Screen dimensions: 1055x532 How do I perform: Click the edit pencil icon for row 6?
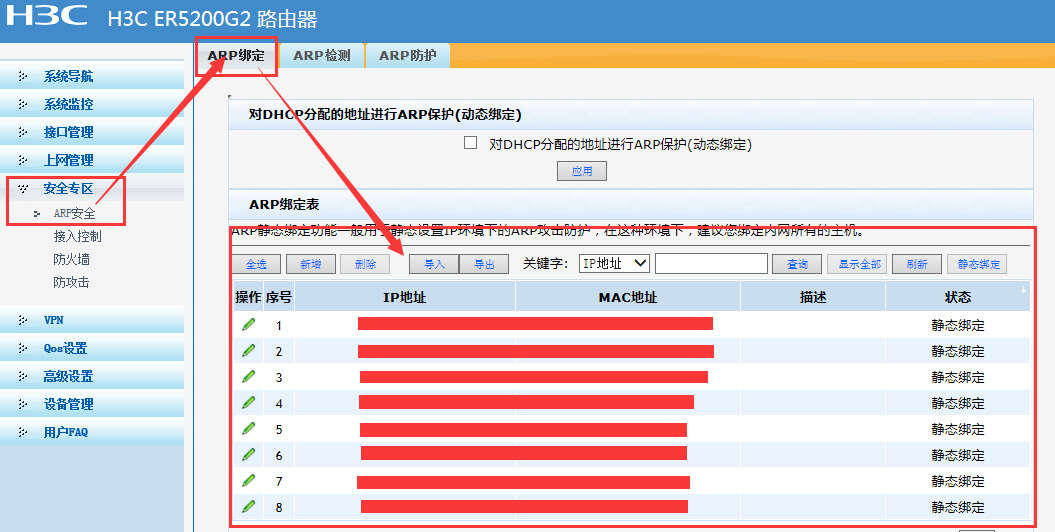248,455
